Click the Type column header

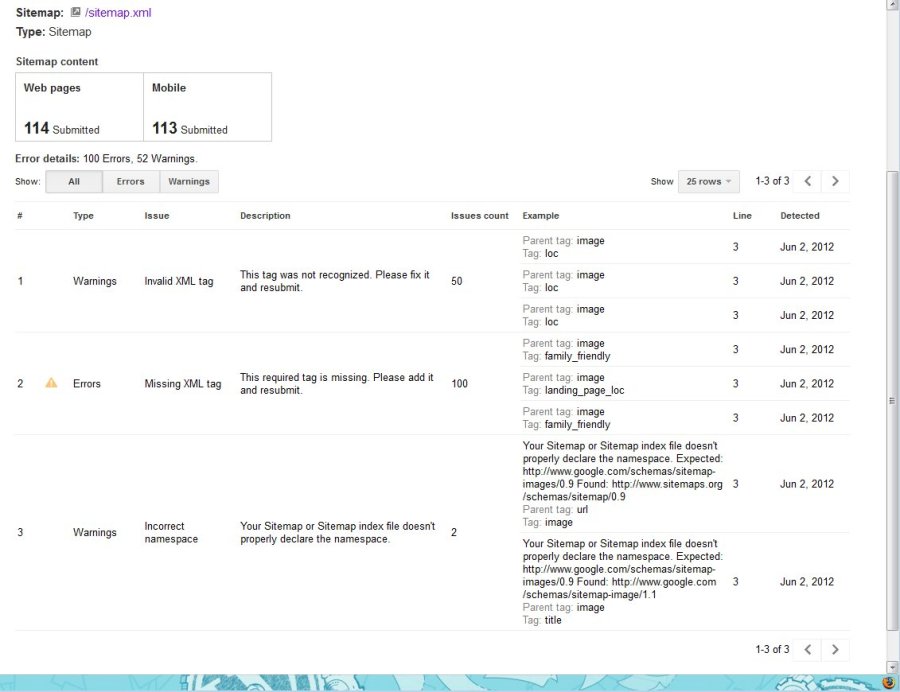[x=83, y=215]
